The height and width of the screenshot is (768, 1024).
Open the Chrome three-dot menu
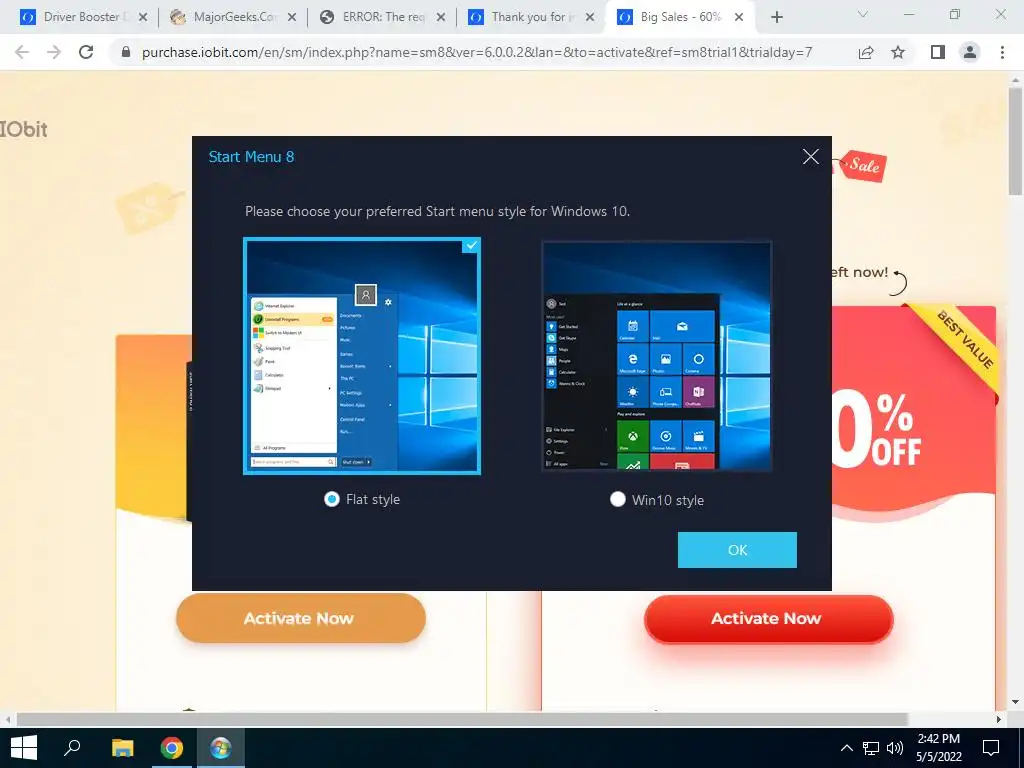click(x=1002, y=52)
